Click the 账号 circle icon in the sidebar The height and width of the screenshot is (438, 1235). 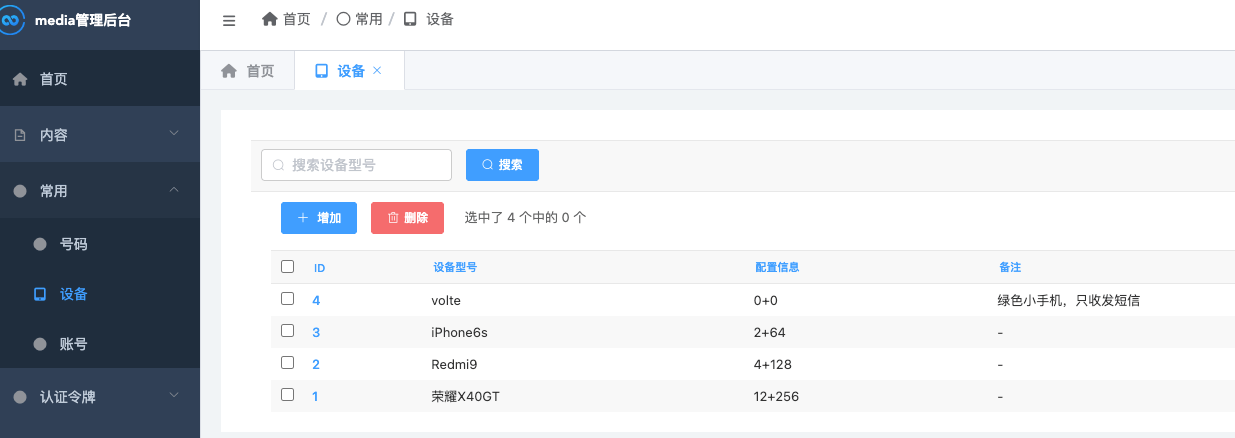pos(40,344)
